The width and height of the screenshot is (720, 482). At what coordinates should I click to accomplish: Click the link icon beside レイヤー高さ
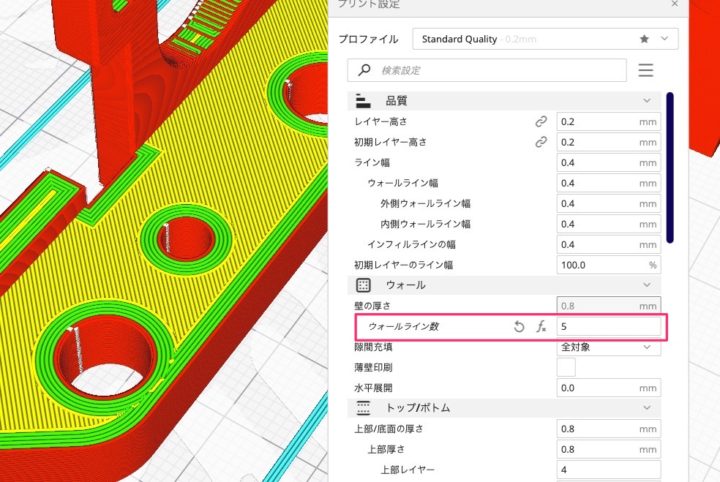click(541, 121)
